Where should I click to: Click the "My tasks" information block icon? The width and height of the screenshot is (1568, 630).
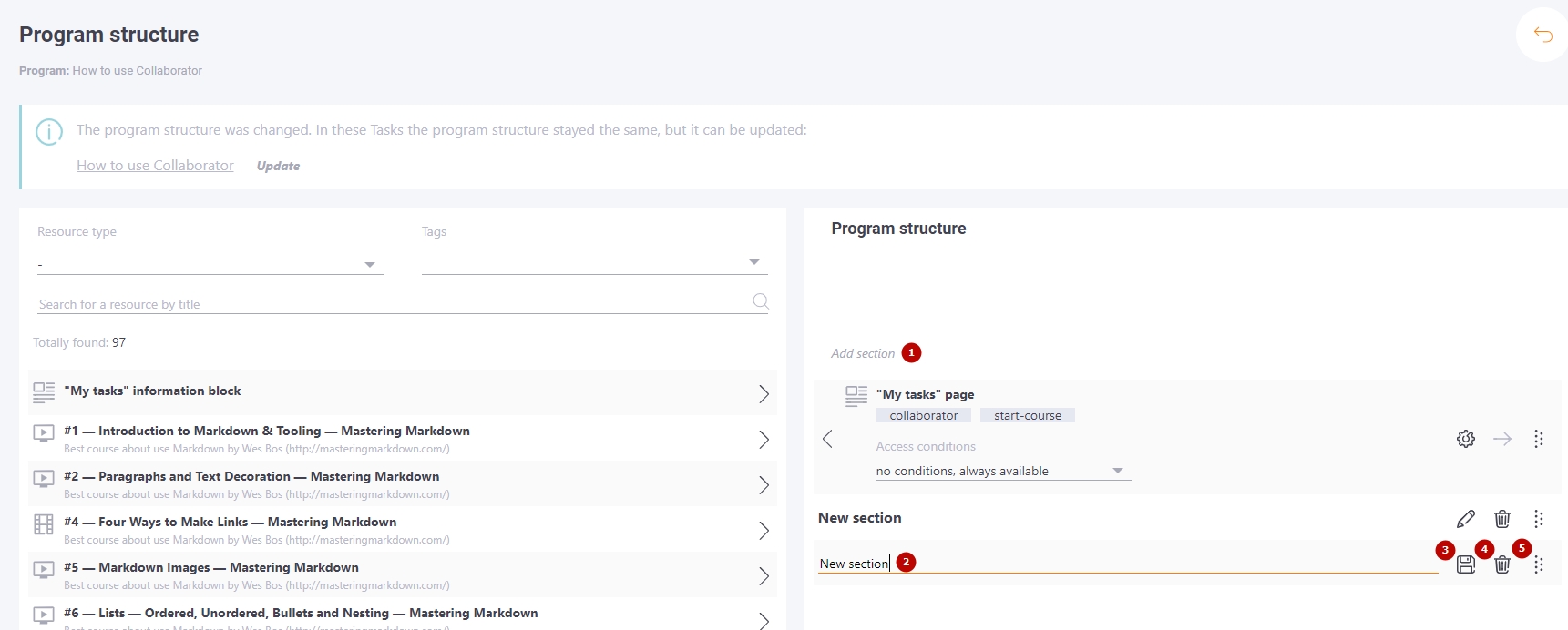(x=44, y=392)
